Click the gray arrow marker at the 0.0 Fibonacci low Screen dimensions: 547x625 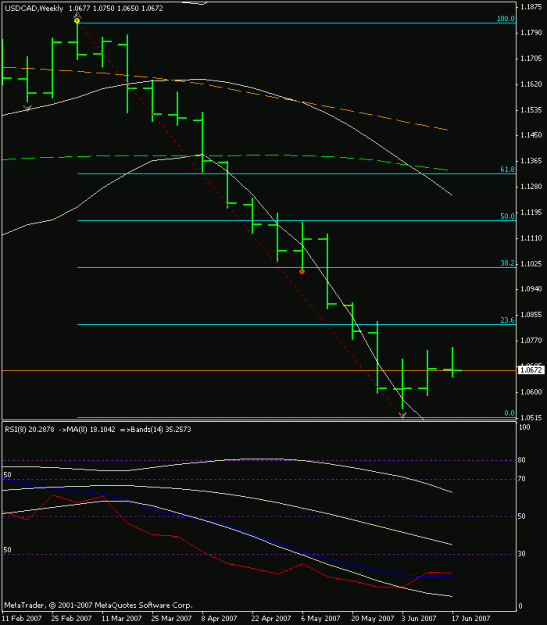[x=402, y=415]
